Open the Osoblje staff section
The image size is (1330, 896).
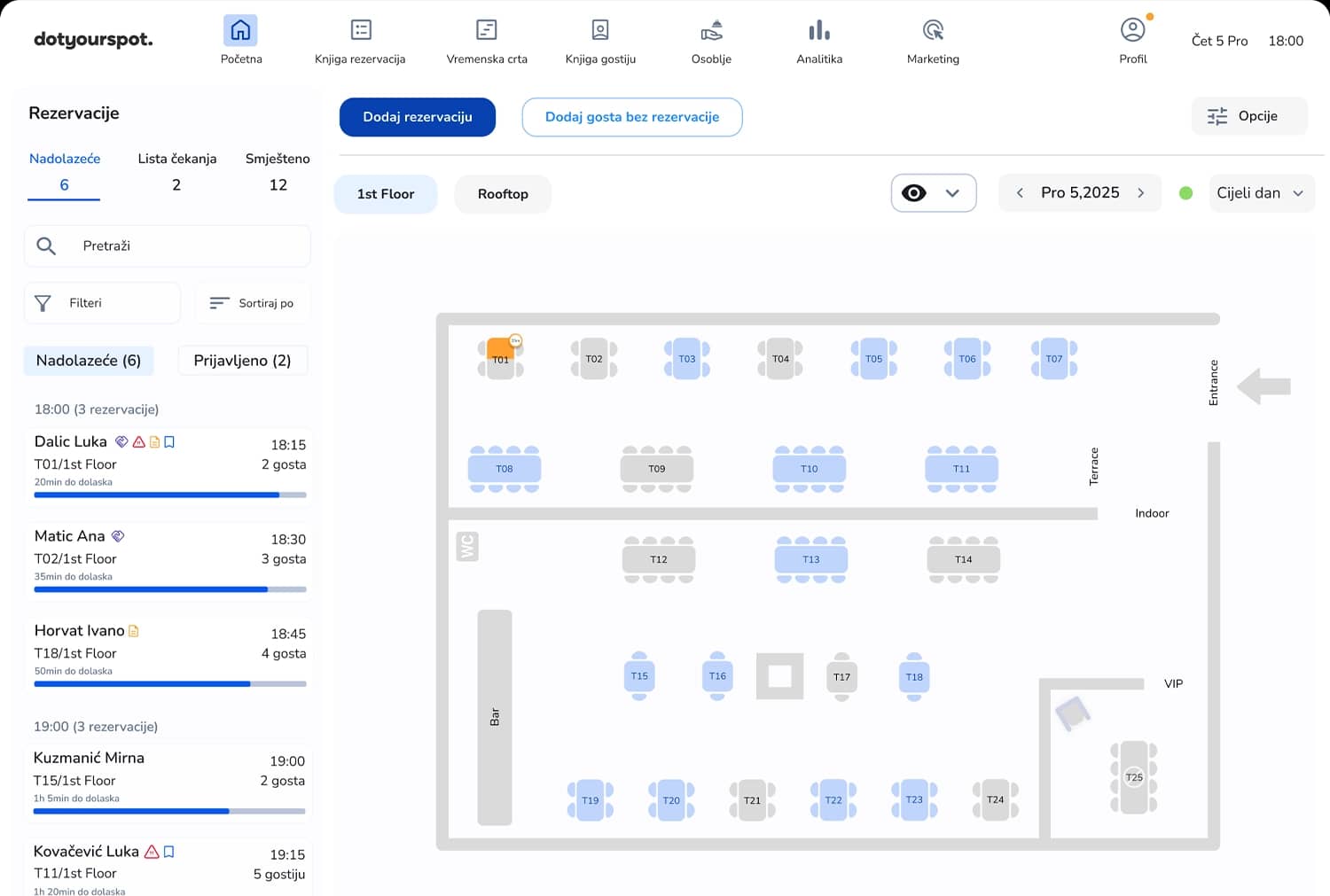pos(711,41)
